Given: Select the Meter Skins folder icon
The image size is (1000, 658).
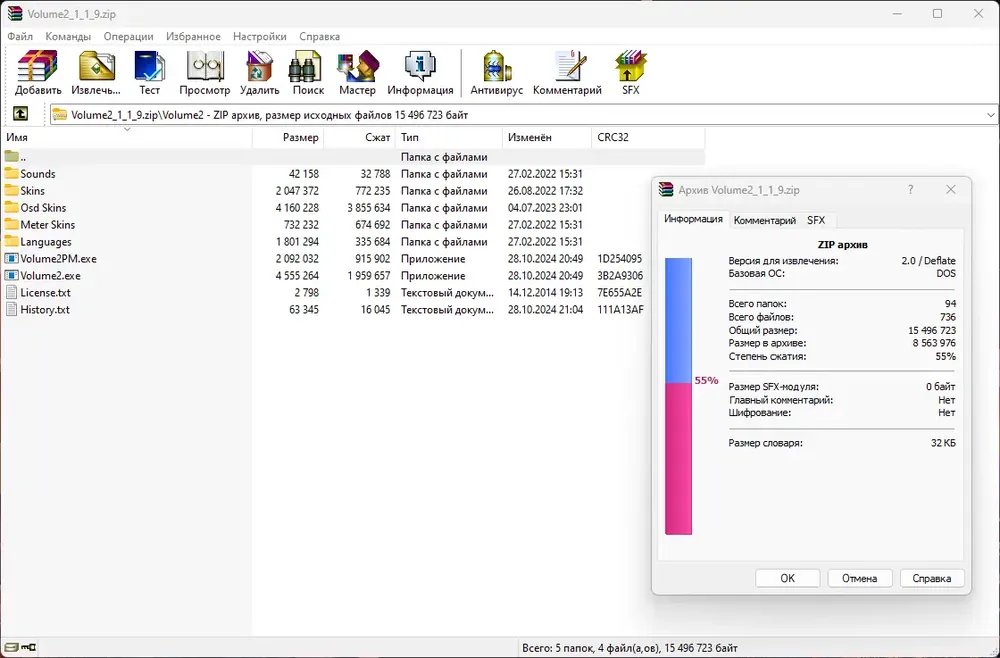Looking at the screenshot, I should [x=11, y=224].
